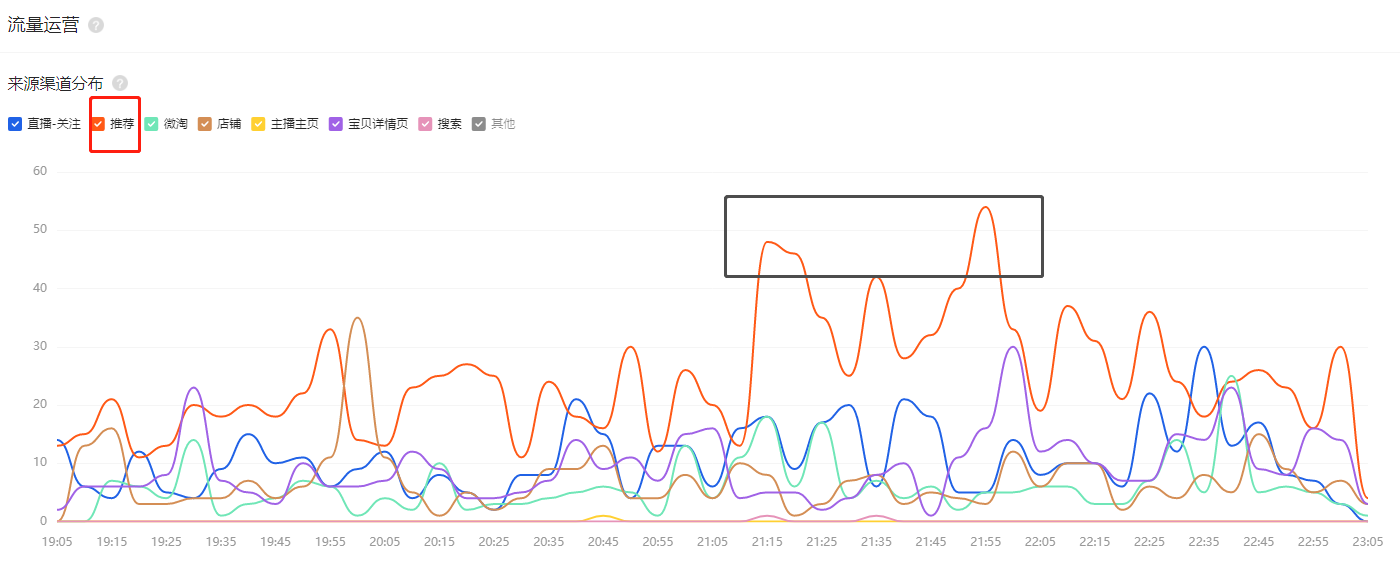Uncheck the pink 搜索 checkbox
The image size is (1400, 566).
[x=425, y=124]
